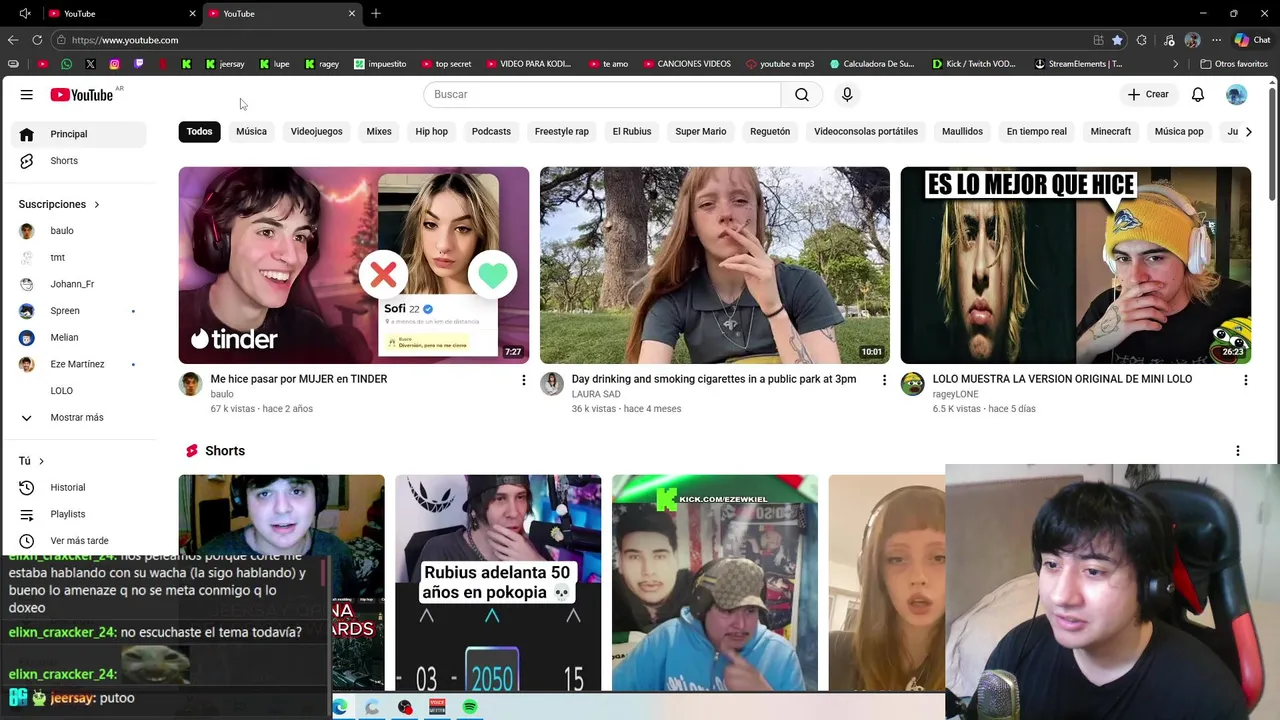Click the YouTube logo
The image size is (1280, 720).
click(x=82, y=94)
